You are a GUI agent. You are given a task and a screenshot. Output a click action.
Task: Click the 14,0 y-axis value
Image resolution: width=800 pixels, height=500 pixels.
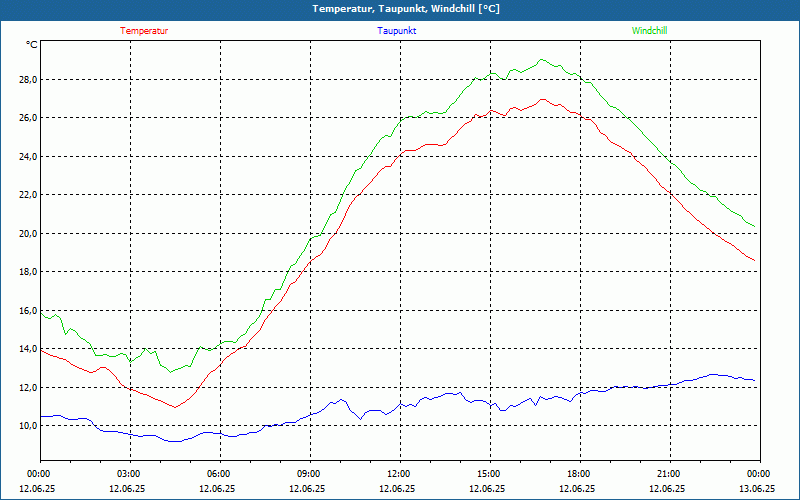[x=29, y=349]
